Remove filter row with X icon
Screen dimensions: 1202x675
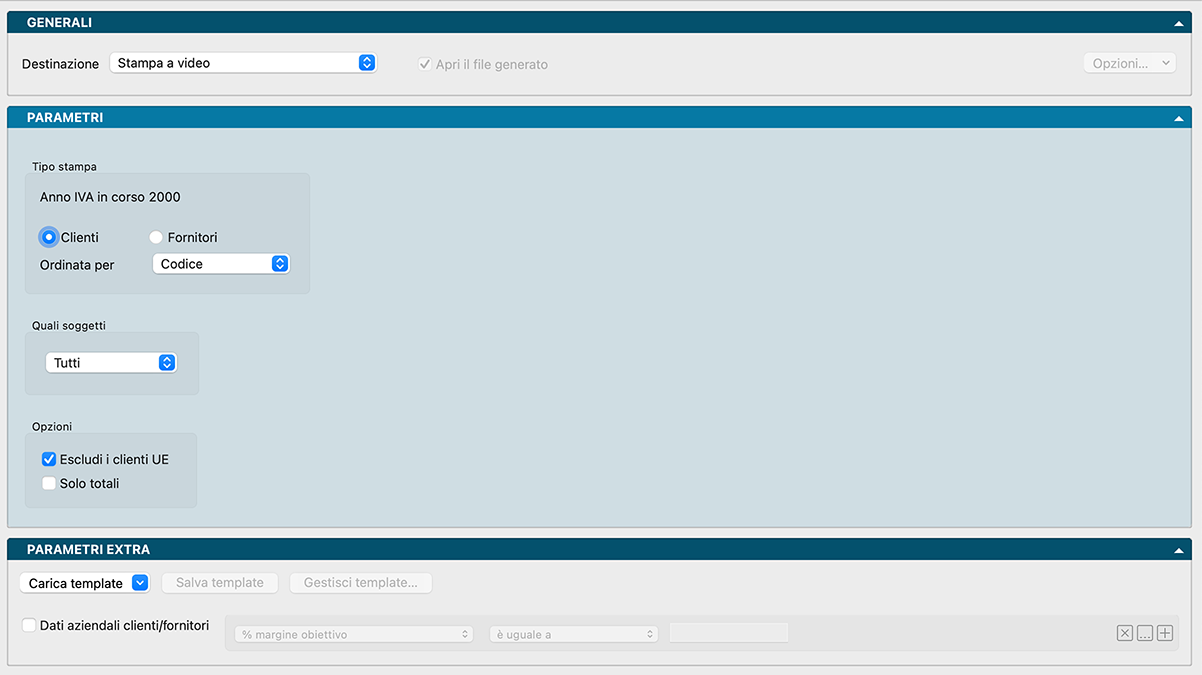click(x=1125, y=633)
